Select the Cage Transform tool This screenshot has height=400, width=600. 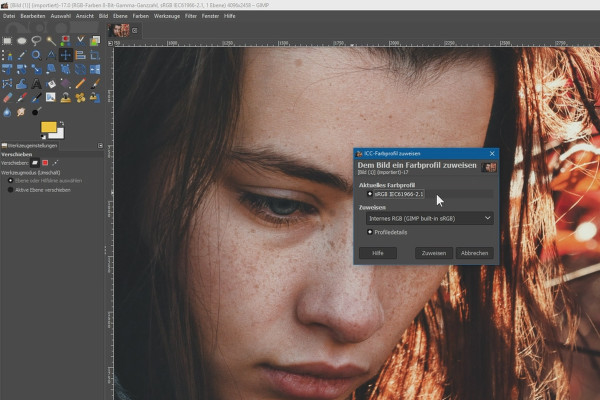pos(7,83)
